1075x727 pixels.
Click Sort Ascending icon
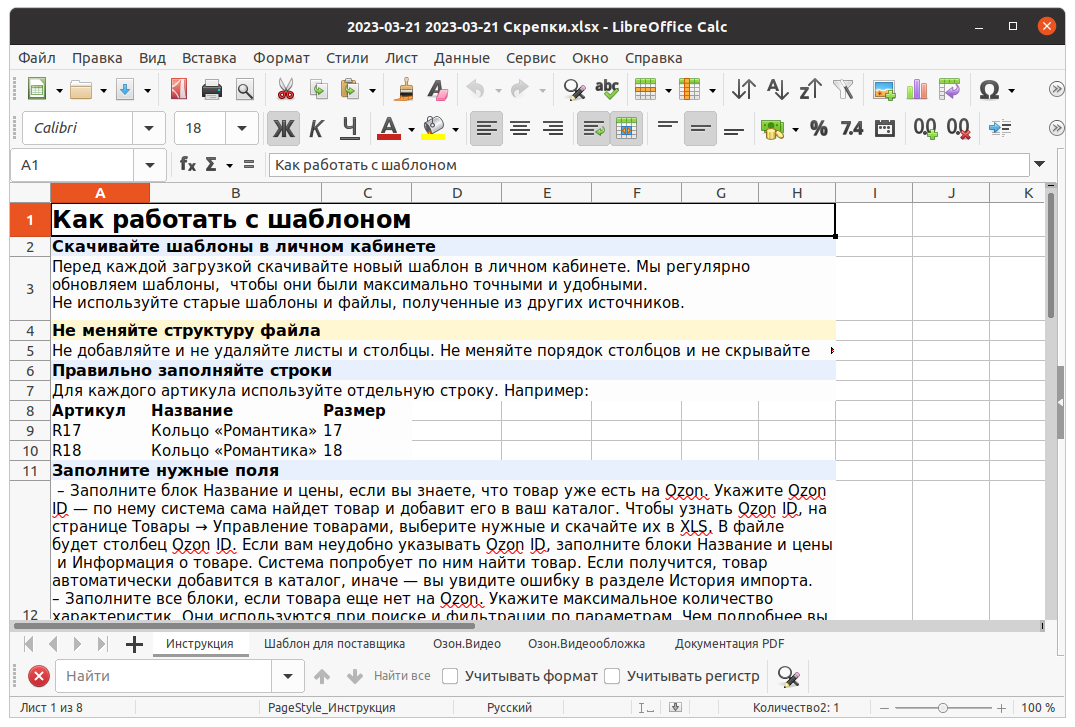pos(777,90)
